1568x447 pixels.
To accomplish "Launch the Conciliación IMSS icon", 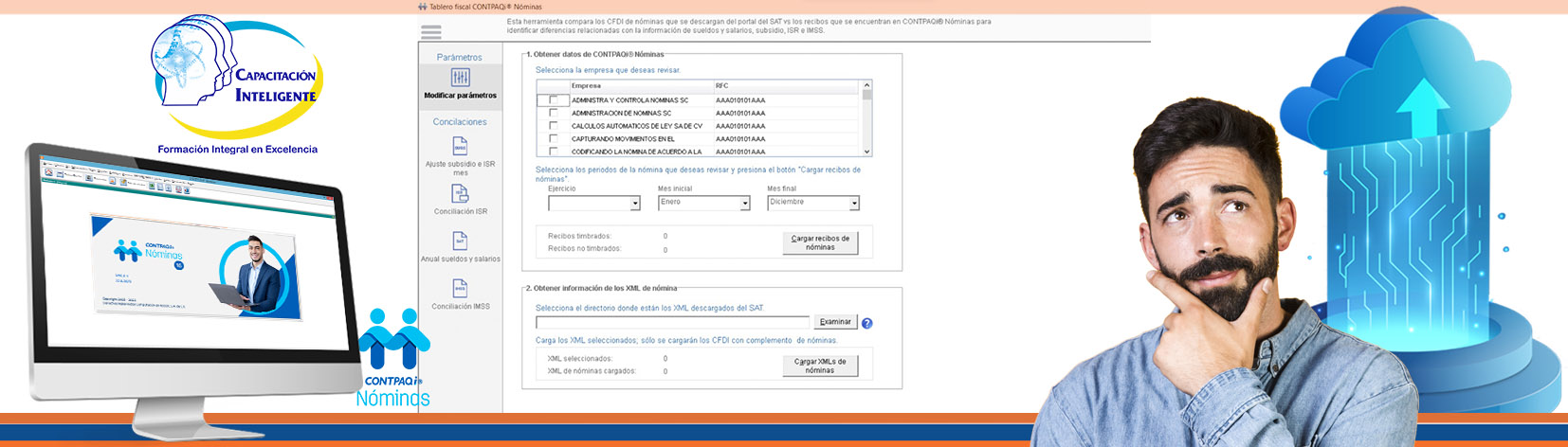I will [x=460, y=288].
